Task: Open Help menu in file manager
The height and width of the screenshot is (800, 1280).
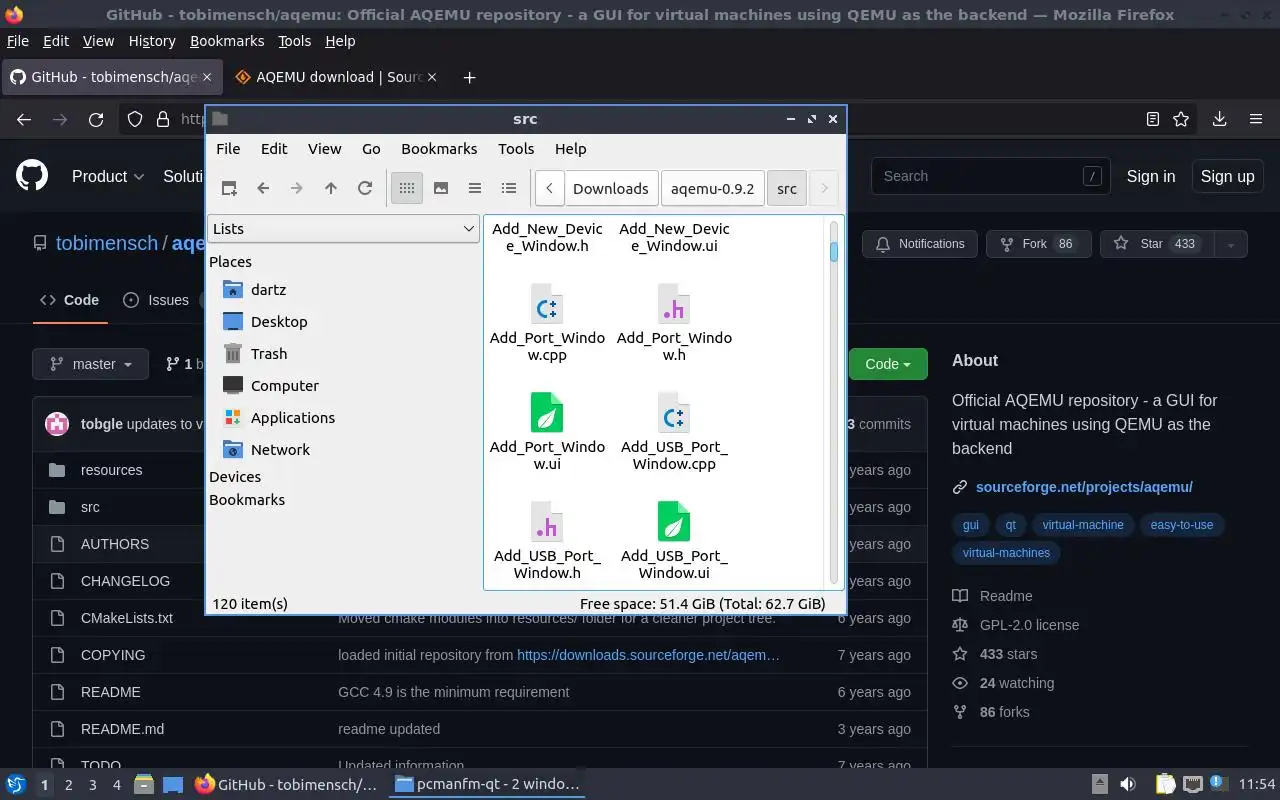Action: (570, 148)
